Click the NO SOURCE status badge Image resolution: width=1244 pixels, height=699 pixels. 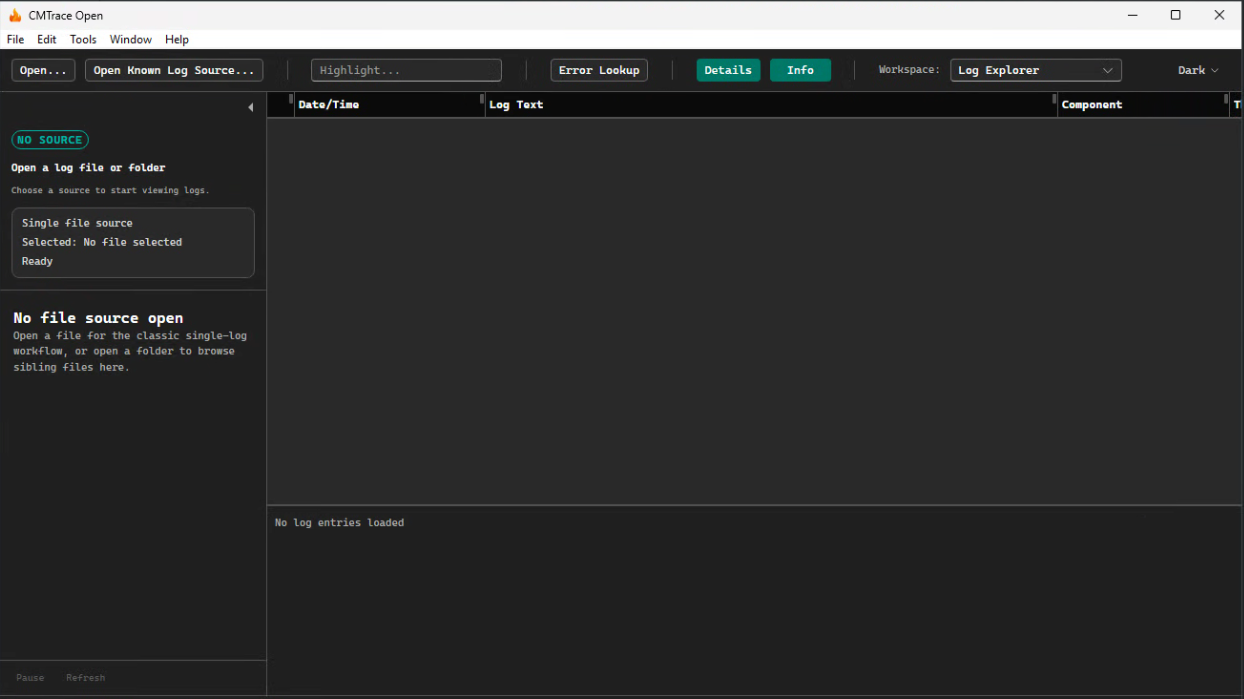(x=49, y=140)
